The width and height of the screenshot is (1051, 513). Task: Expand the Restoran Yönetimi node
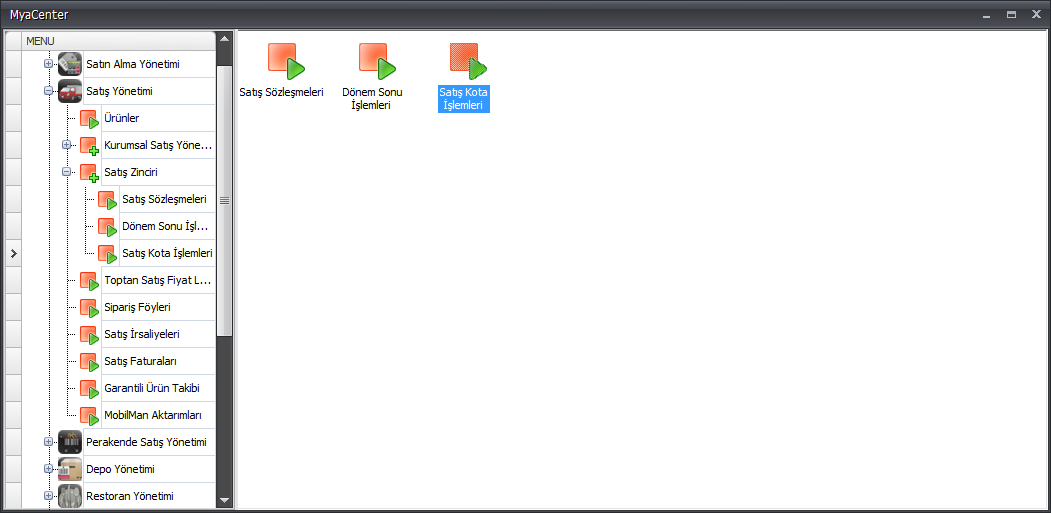point(48,496)
